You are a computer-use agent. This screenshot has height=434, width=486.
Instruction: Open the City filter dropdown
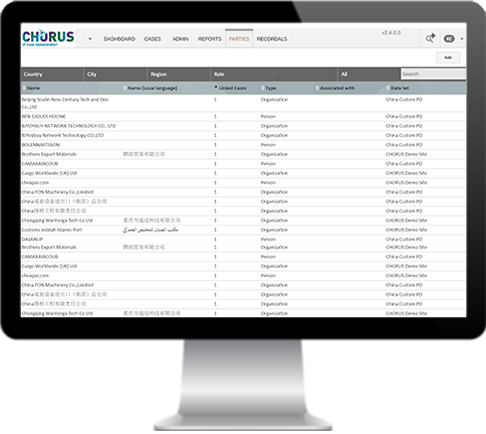pyautogui.click(x=115, y=74)
